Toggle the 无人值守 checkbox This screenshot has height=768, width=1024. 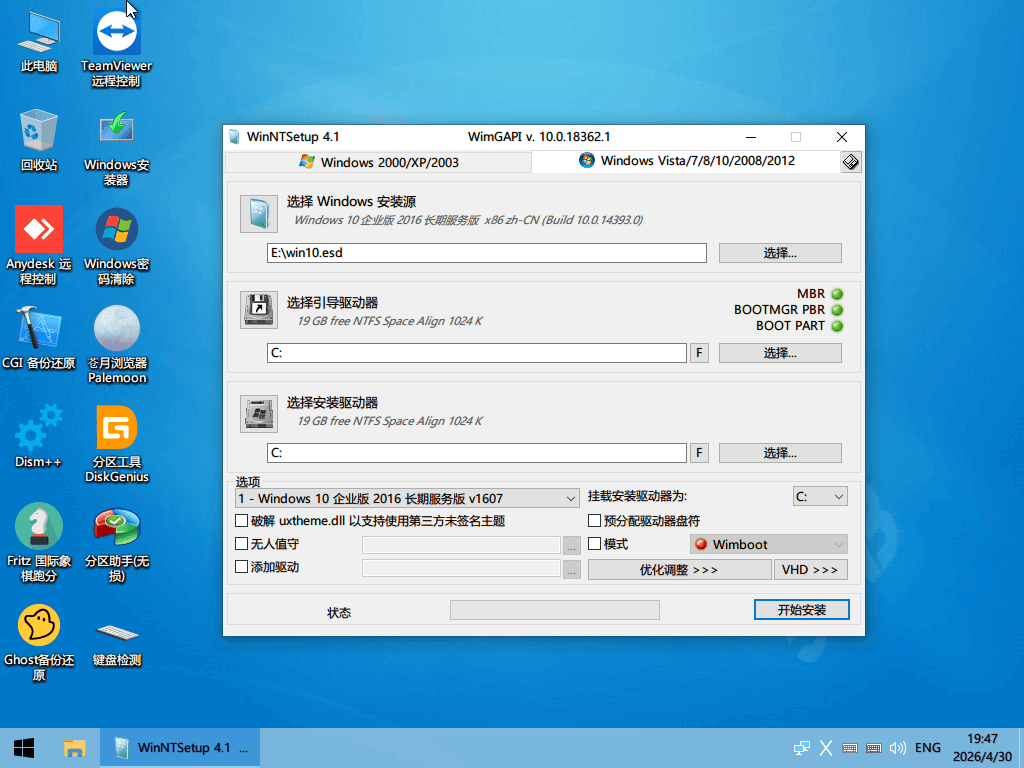point(242,543)
